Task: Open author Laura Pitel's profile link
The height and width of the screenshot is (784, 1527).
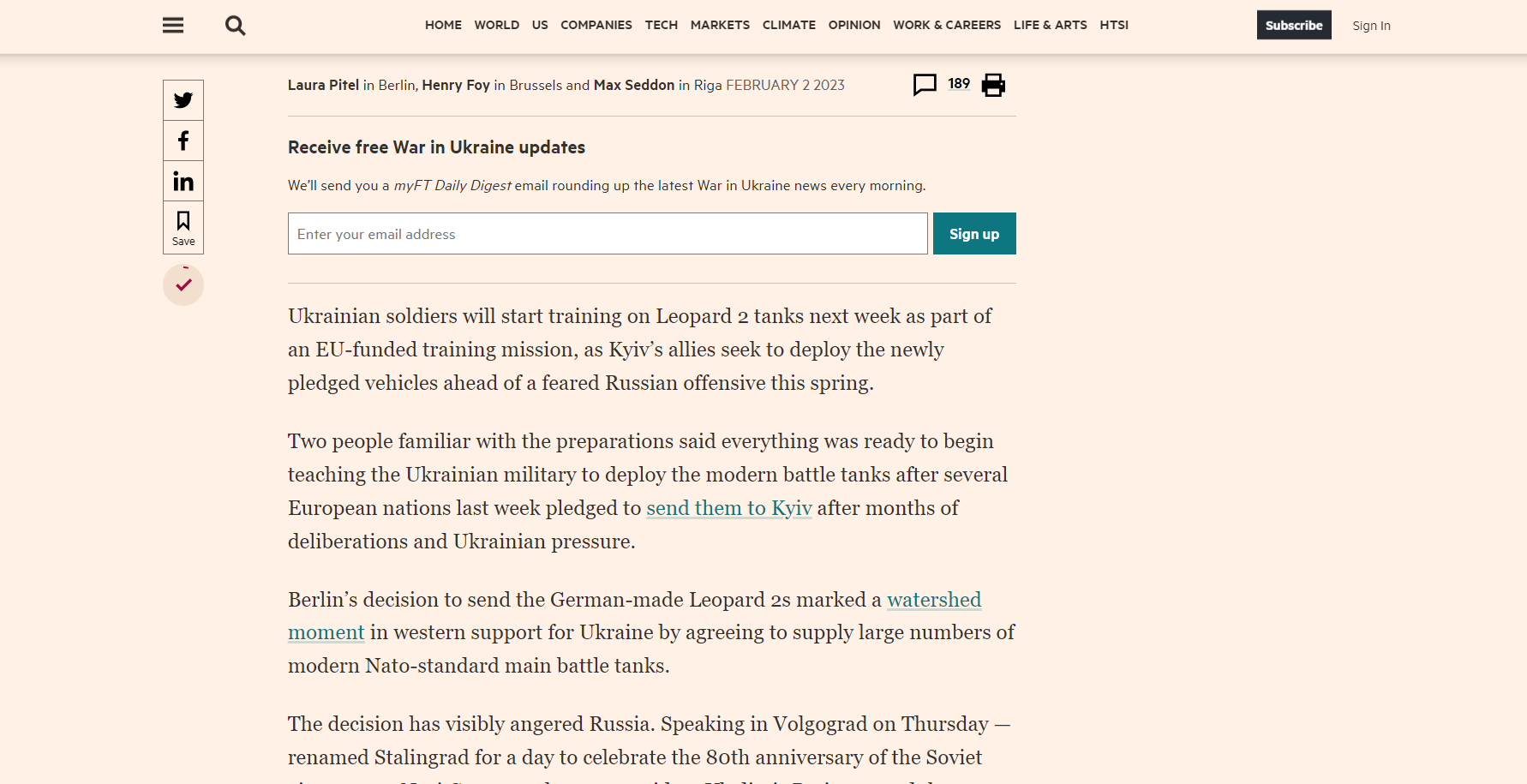Action: pyautogui.click(x=323, y=85)
